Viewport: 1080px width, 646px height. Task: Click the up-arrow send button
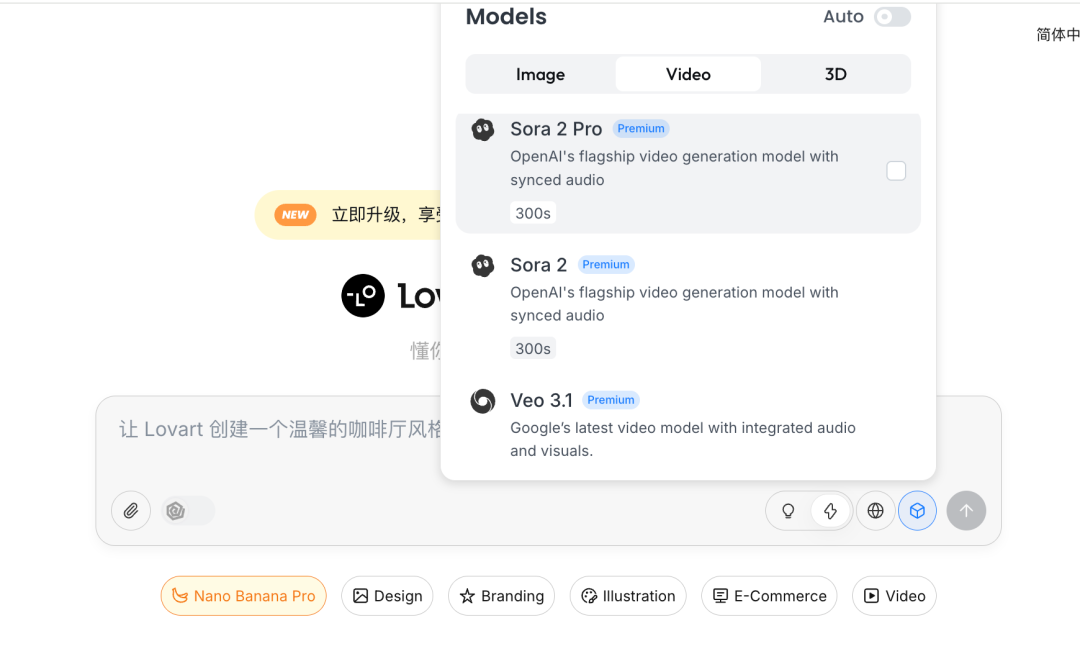point(966,510)
